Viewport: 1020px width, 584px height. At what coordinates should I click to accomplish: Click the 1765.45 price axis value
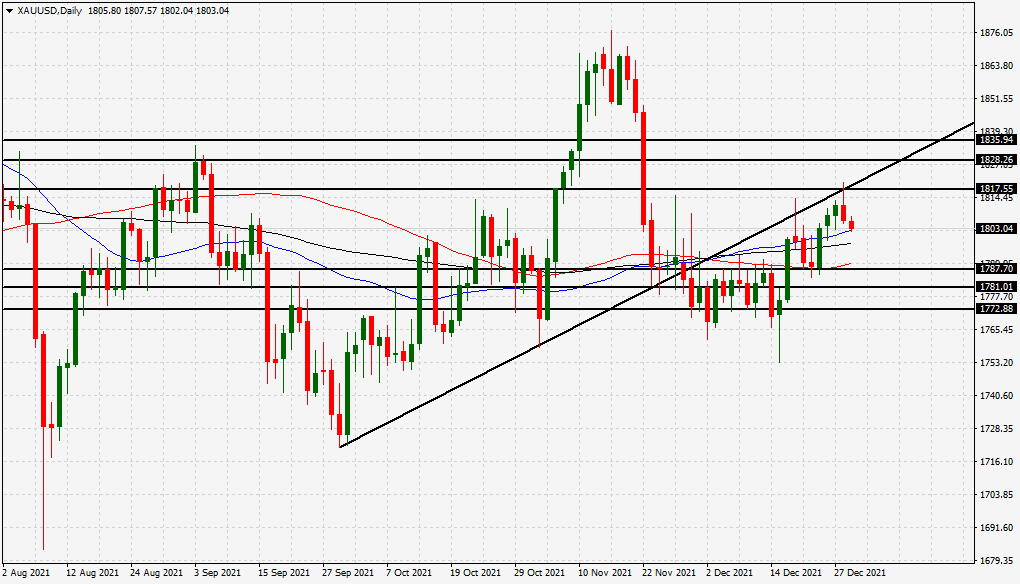[x=997, y=330]
